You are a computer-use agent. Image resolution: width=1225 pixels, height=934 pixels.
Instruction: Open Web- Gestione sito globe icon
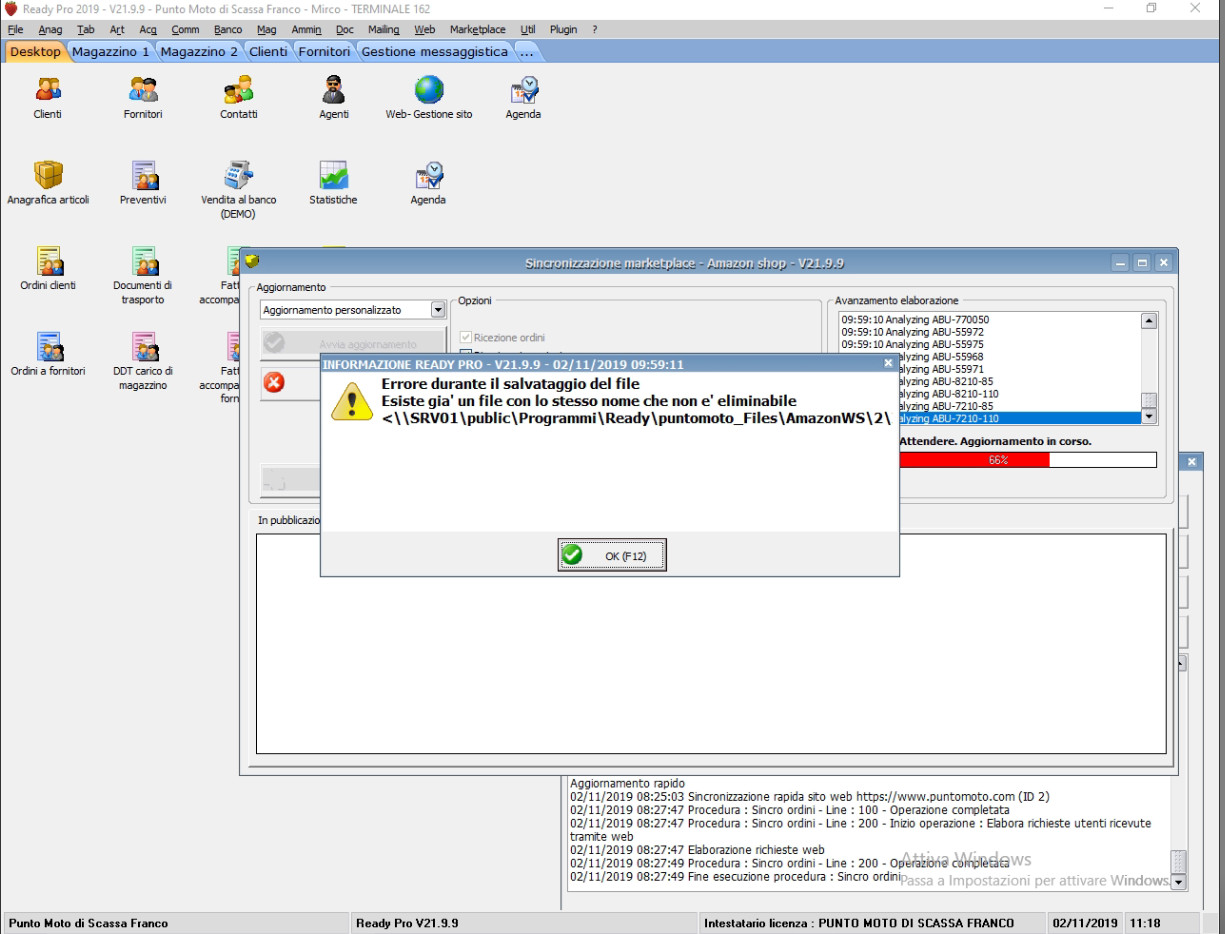(x=429, y=90)
